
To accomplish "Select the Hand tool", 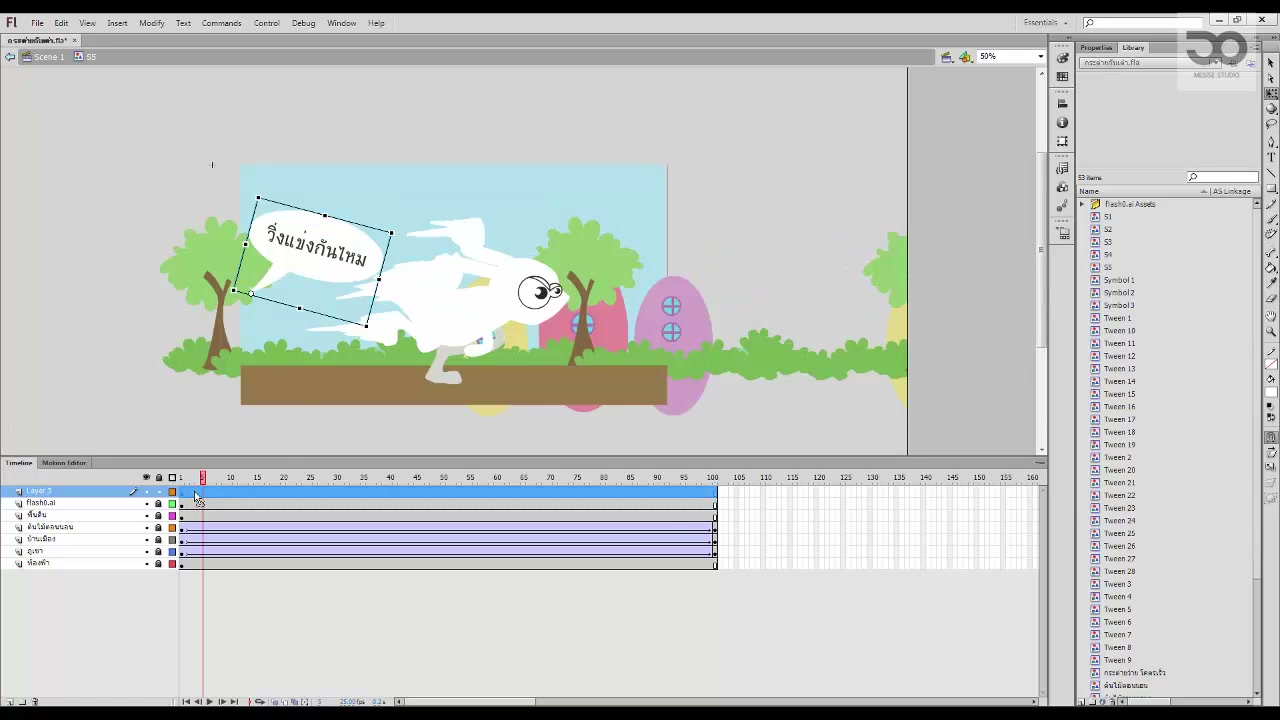I will coord(1271,316).
